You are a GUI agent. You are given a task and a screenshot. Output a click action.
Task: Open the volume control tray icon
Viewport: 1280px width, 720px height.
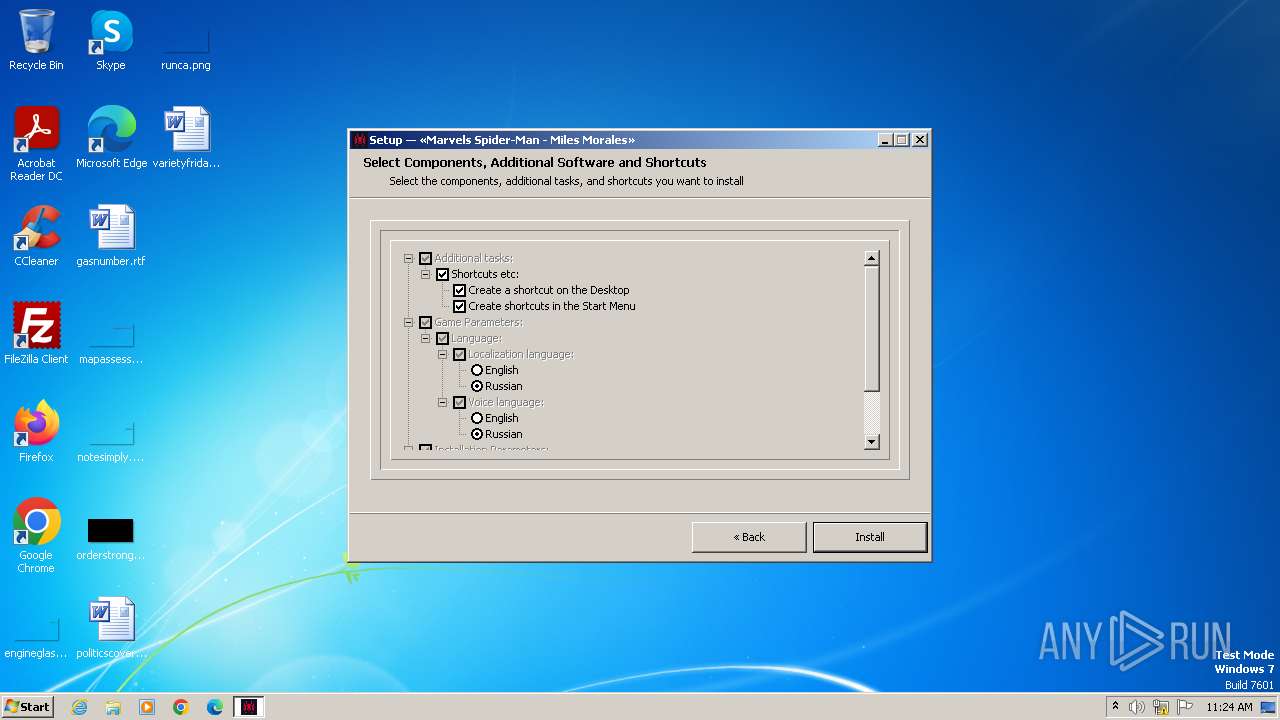(x=1137, y=707)
